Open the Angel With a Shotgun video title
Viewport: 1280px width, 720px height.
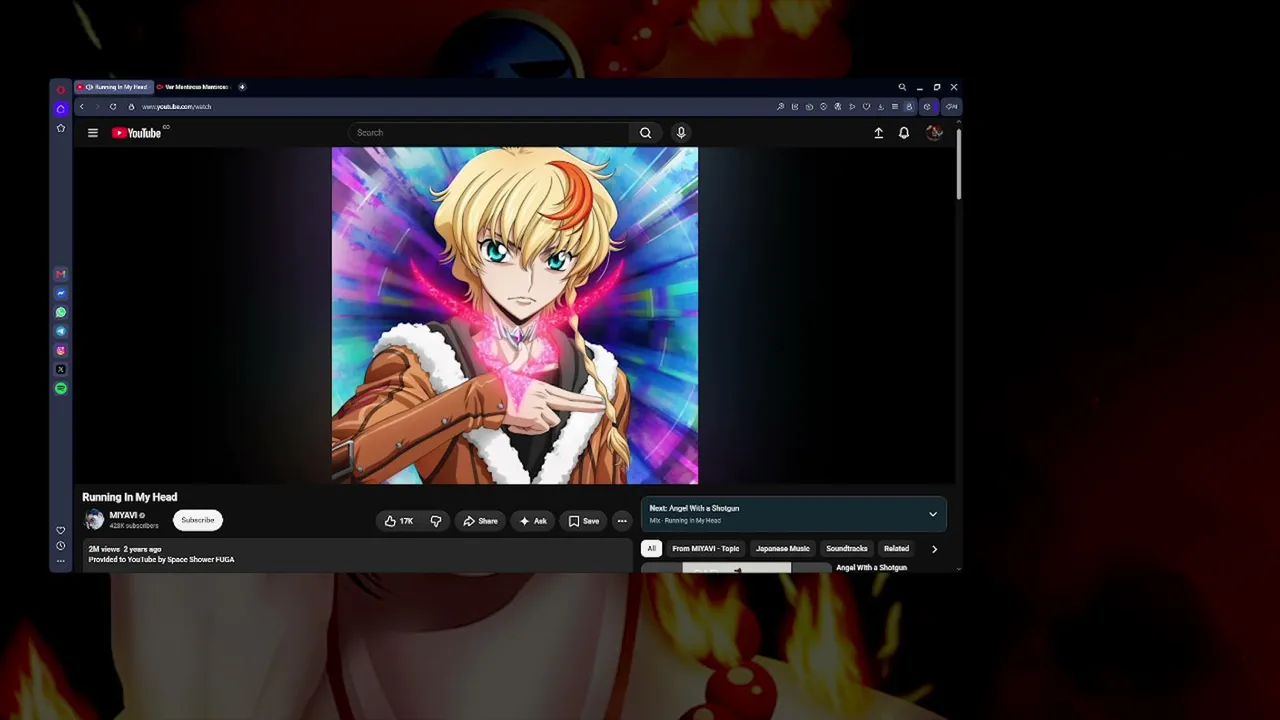pos(871,568)
